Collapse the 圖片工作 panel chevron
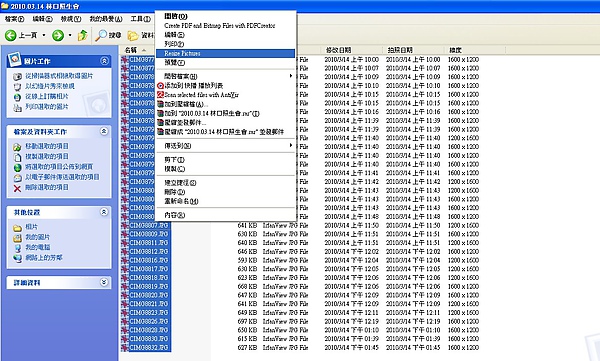 tap(104, 60)
